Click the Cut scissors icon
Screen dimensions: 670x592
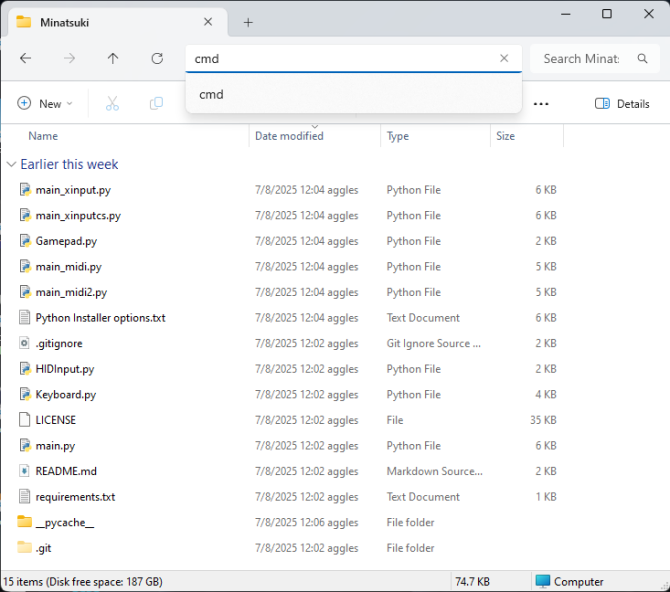(x=112, y=103)
